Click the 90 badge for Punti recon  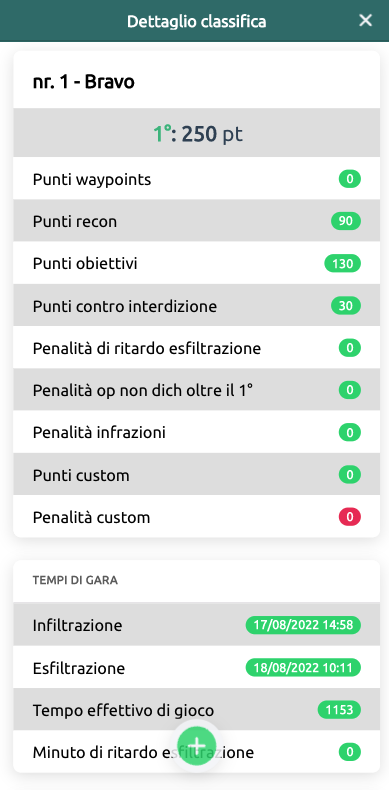[346, 221]
